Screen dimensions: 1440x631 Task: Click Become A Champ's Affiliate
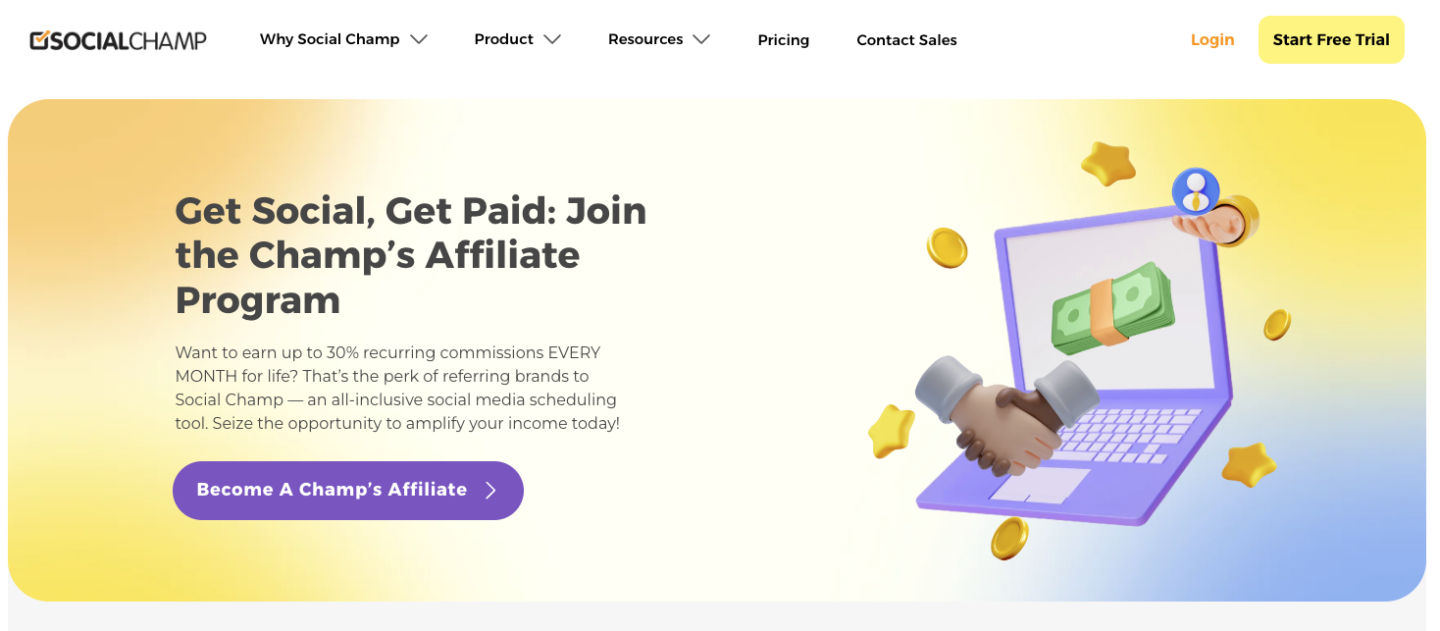[347, 490]
